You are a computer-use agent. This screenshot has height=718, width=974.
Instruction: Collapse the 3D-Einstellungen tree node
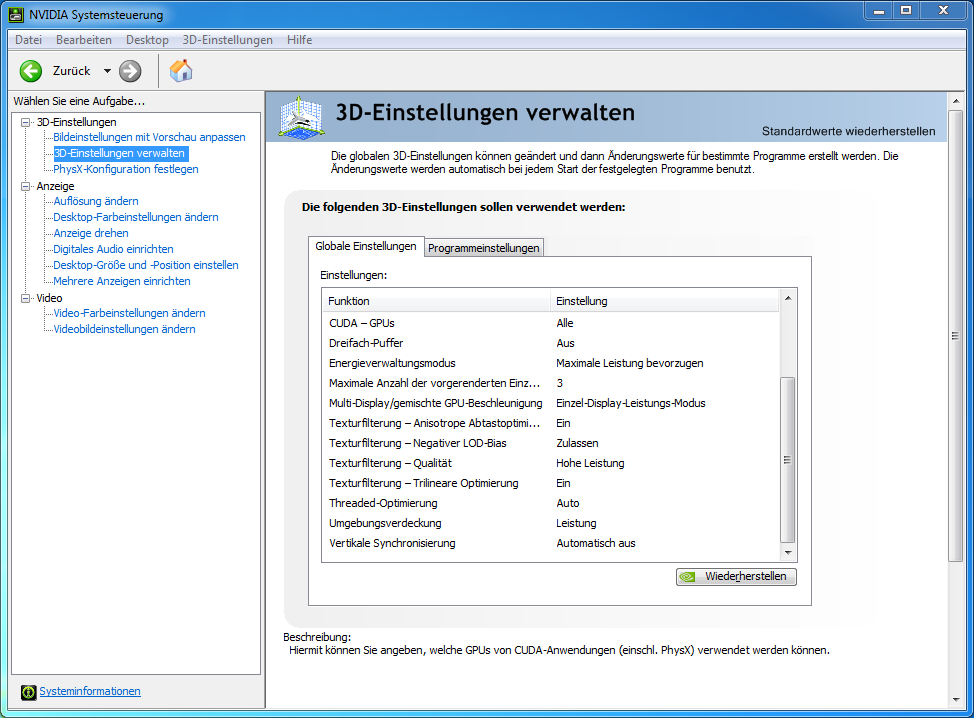tap(25, 122)
